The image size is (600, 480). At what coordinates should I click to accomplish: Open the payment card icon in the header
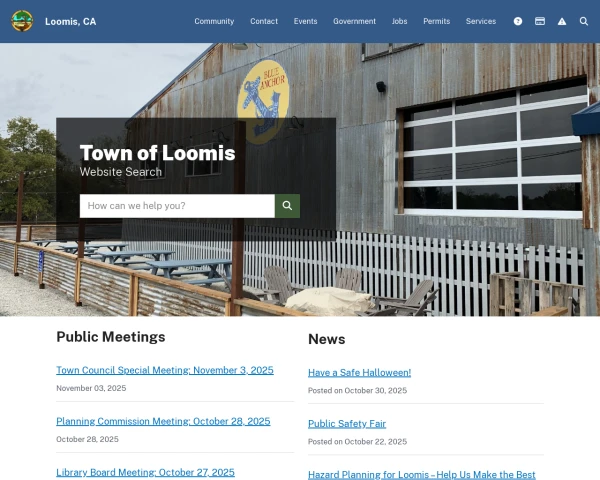[540, 21]
